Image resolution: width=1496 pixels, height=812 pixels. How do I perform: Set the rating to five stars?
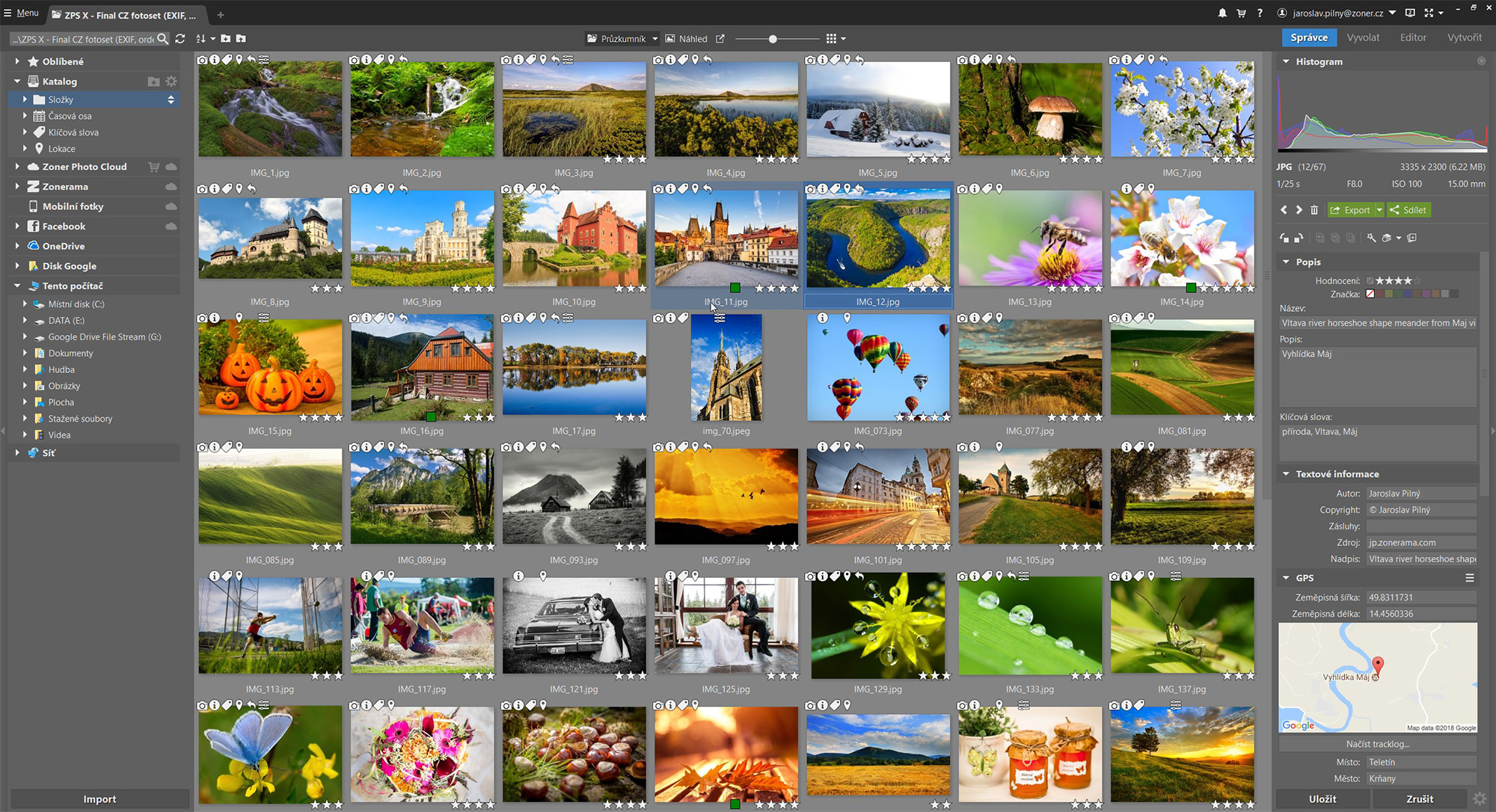(x=1417, y=281)
